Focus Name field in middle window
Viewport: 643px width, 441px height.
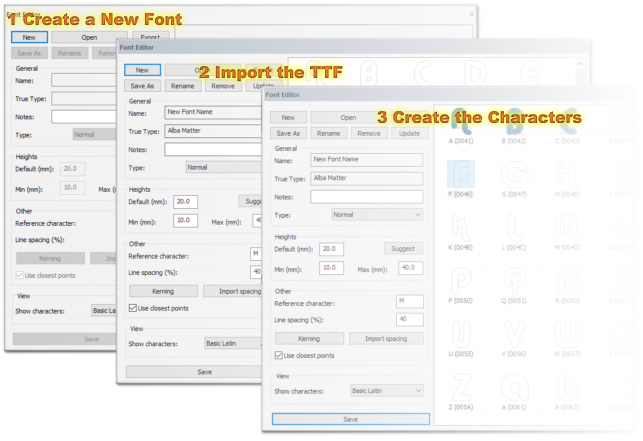coord(213,112)
